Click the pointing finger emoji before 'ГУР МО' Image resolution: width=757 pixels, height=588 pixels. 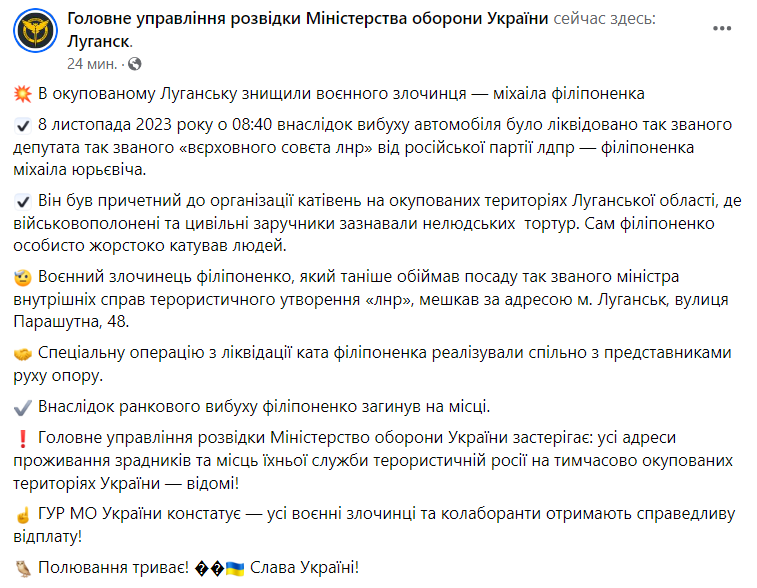click(23, 514)
